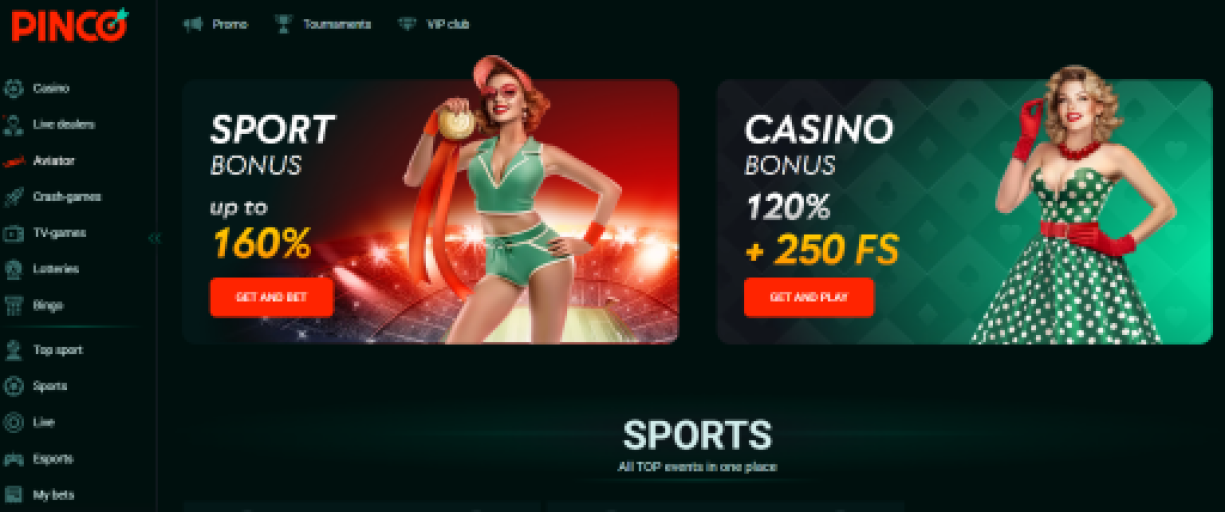Click the Top sport trophy icon
The width and height of the screenshot is (1225, 512).
coord(13,350)
